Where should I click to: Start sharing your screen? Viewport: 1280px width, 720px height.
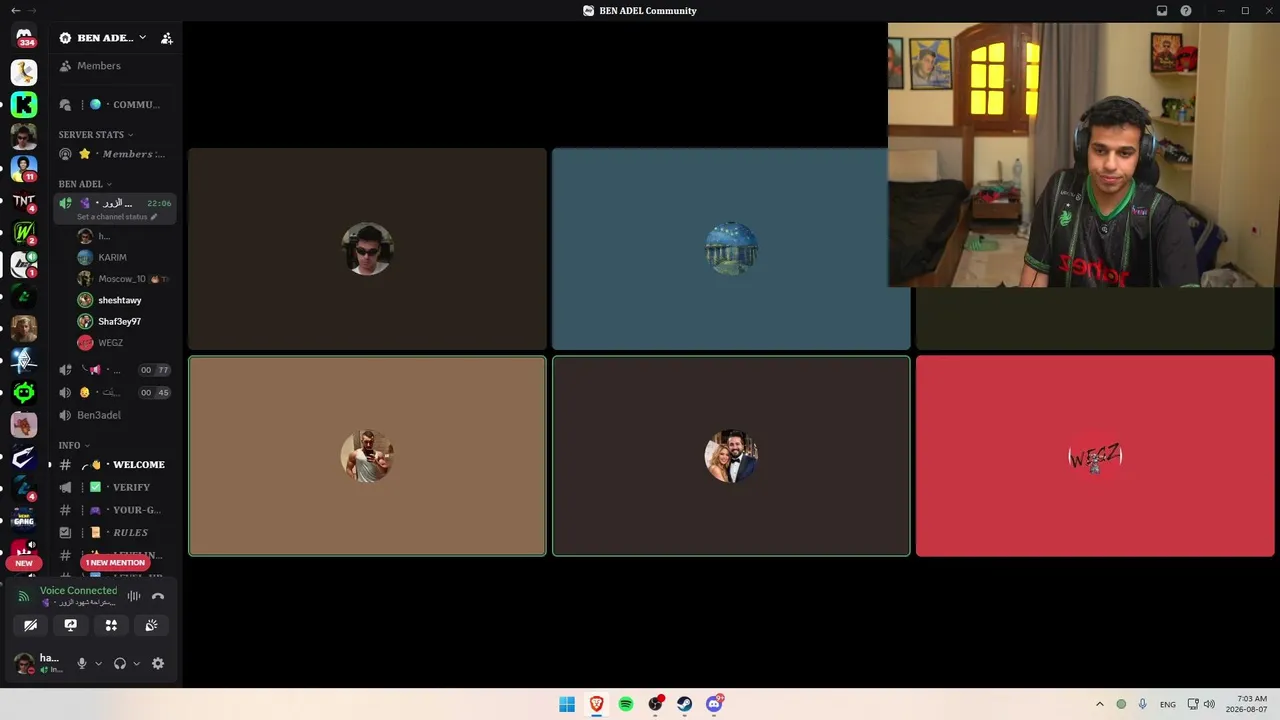tap(71, 625)
